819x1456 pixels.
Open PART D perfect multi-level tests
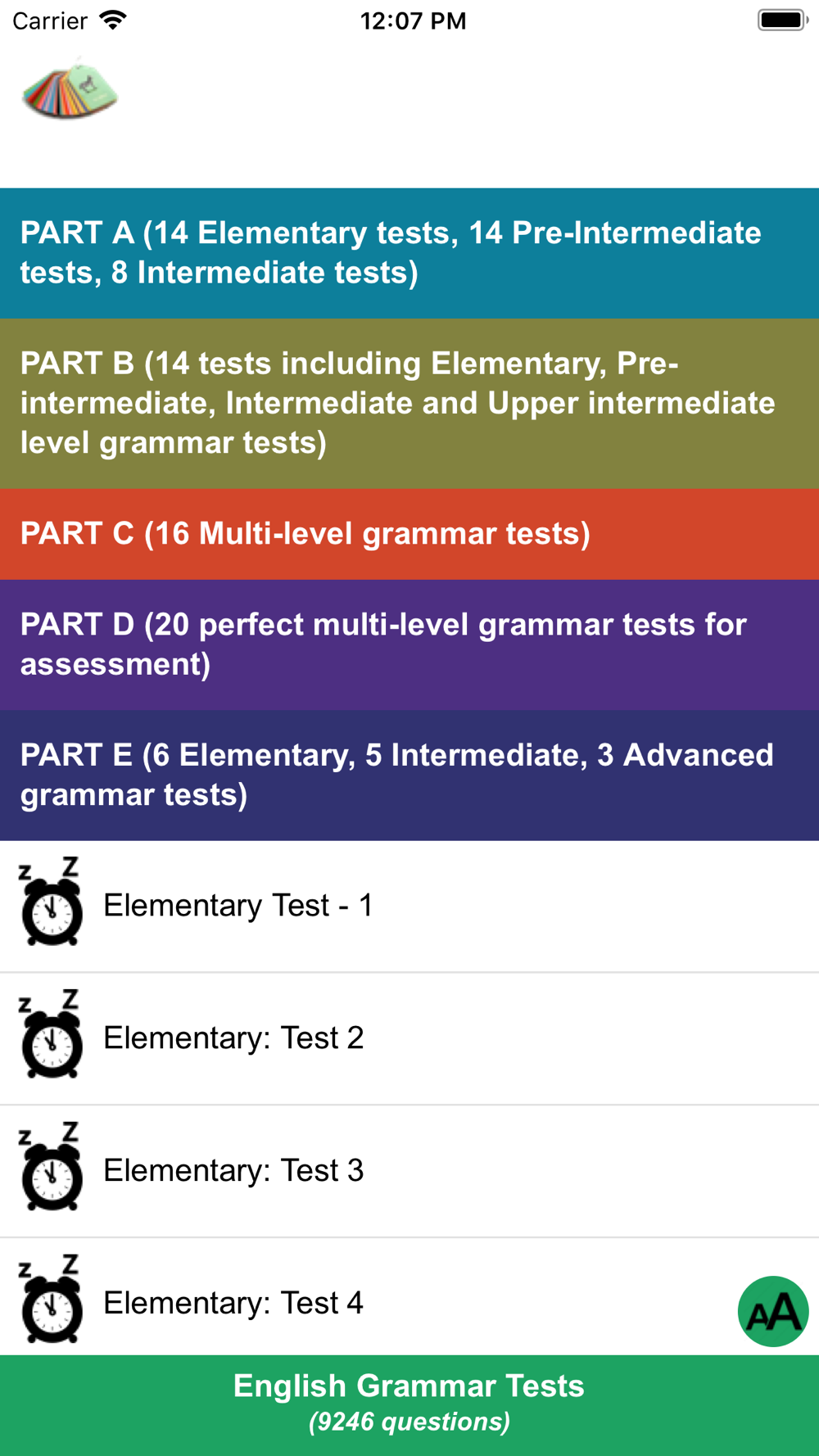coord(409,644)
